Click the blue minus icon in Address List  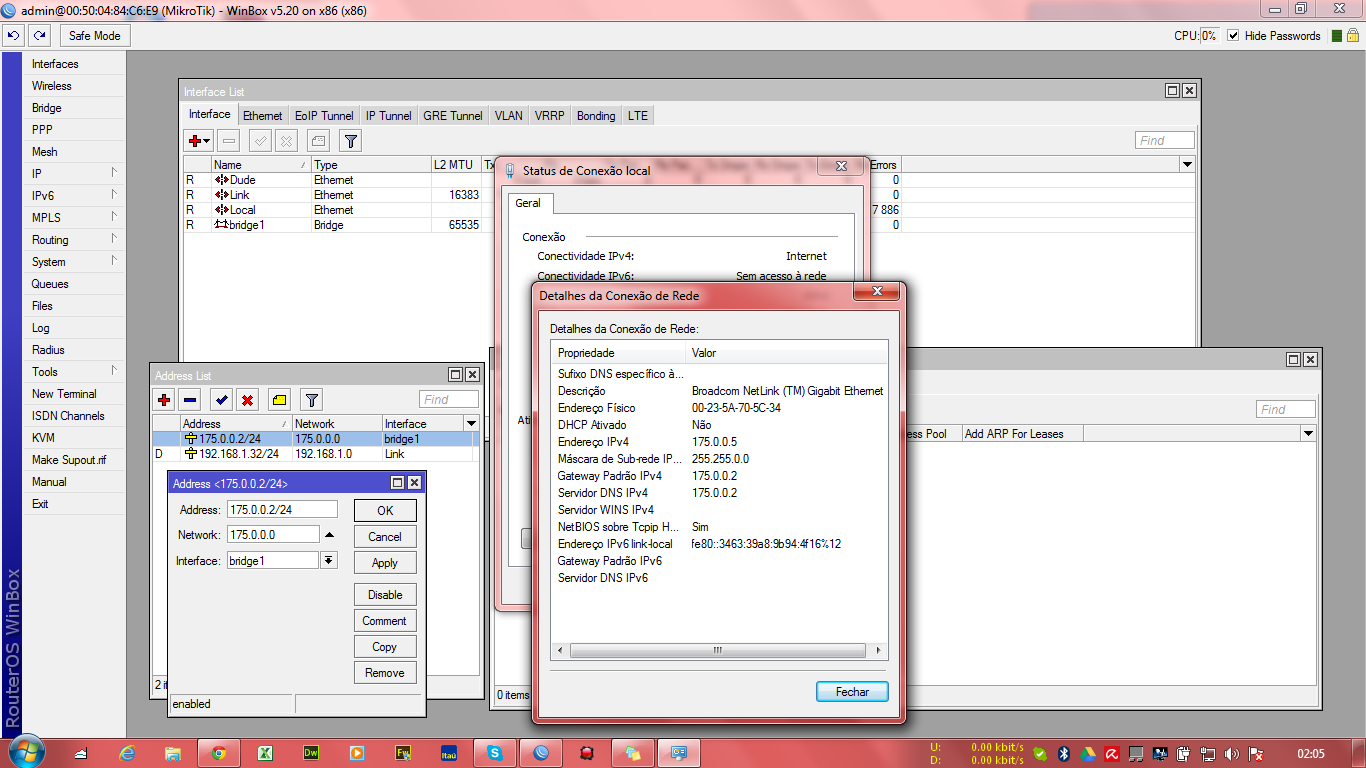point(190,400)
